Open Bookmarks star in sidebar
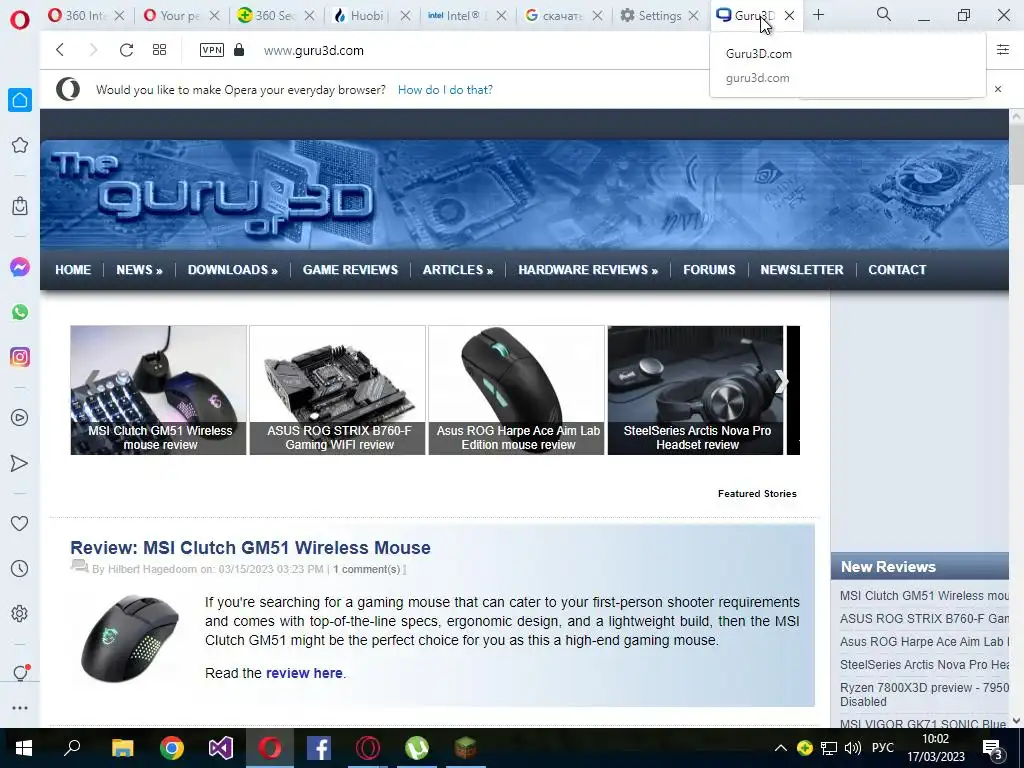Screen dimensions: 1024x768 20,145
